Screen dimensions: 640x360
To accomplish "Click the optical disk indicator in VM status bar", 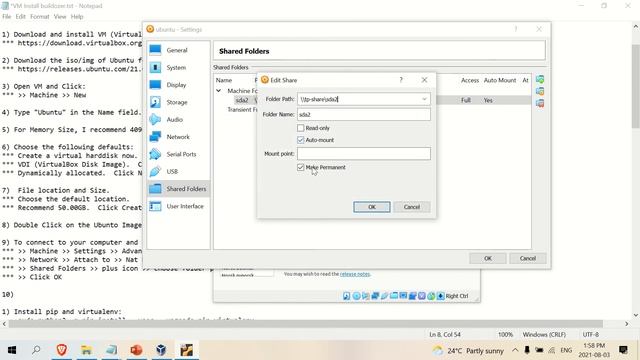I will pyautogui.click(x=356, y=296).
